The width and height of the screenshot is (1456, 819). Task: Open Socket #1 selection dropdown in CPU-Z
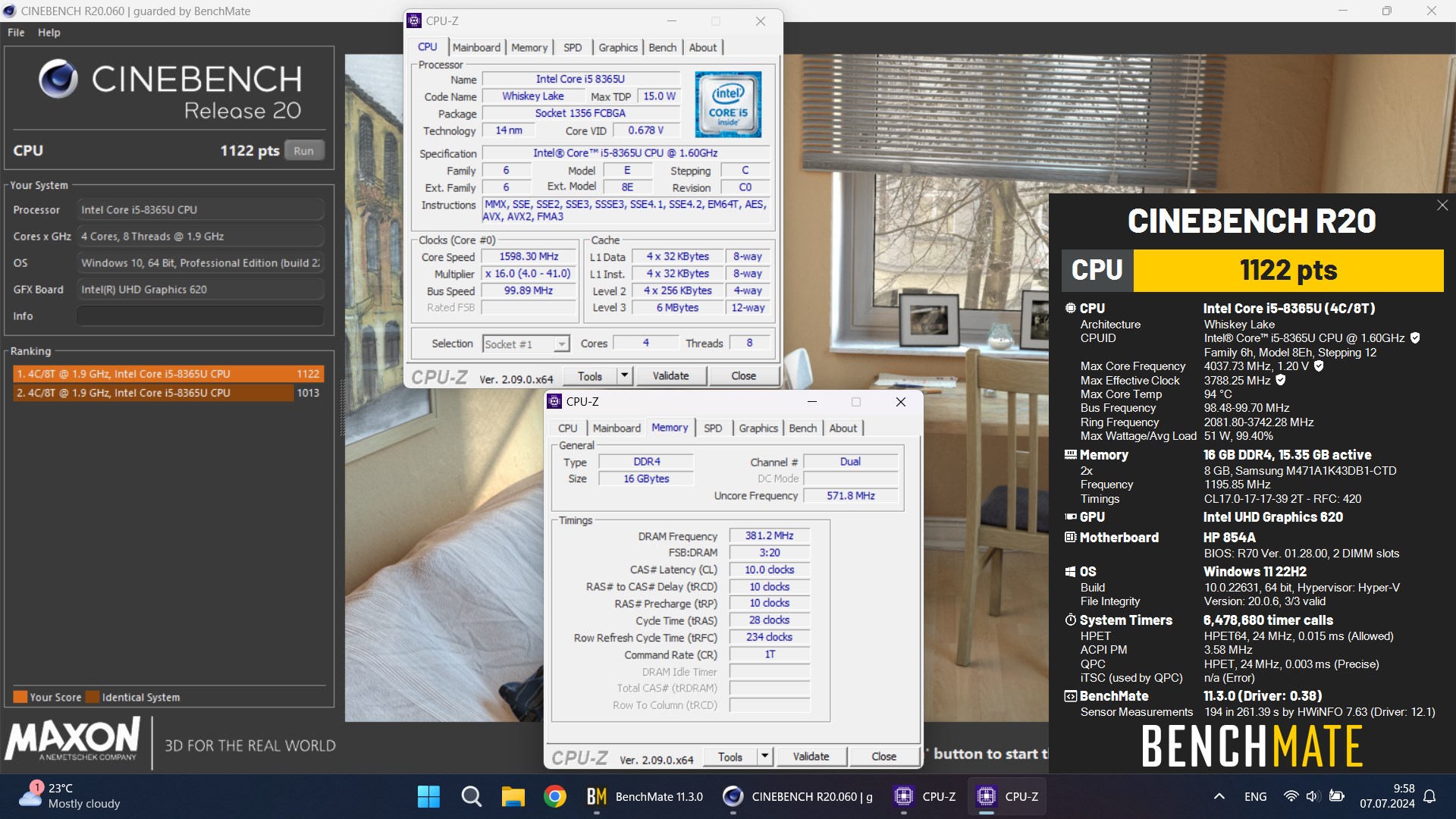point(526,344)
